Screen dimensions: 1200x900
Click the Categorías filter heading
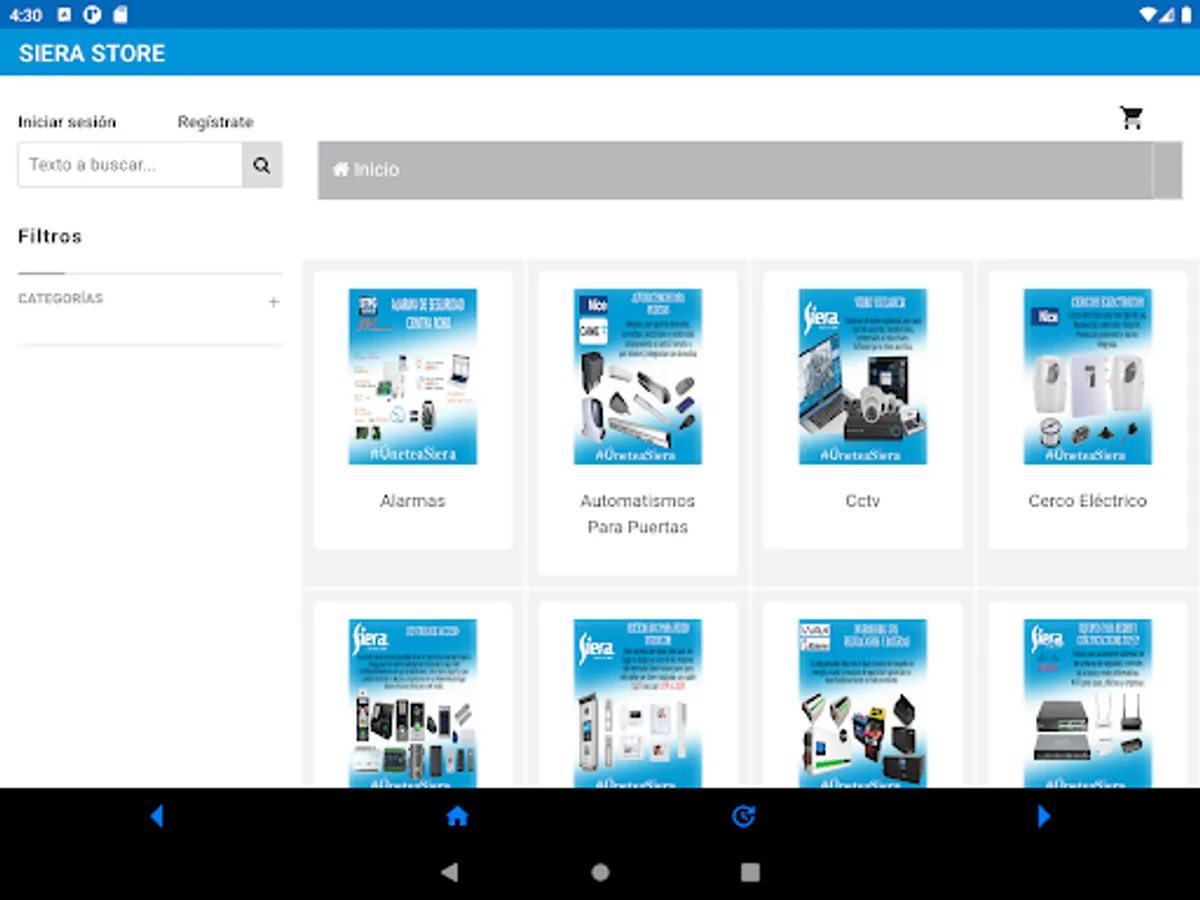point(61,299)
